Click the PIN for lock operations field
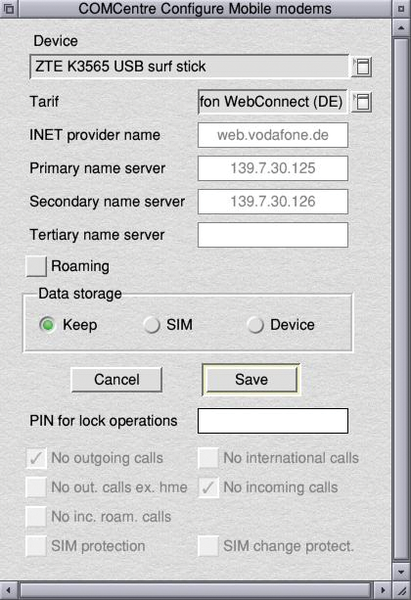411x600 pixels. tap(272, 421)
